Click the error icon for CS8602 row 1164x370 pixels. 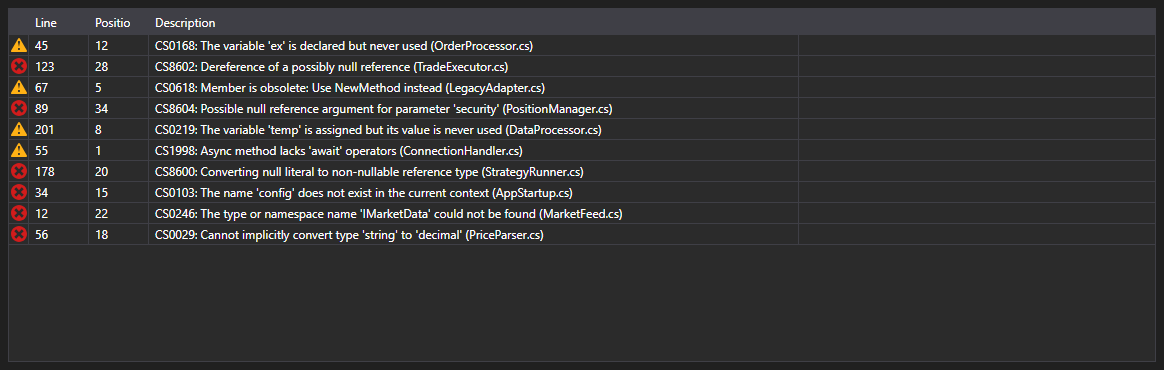point(19,67)
